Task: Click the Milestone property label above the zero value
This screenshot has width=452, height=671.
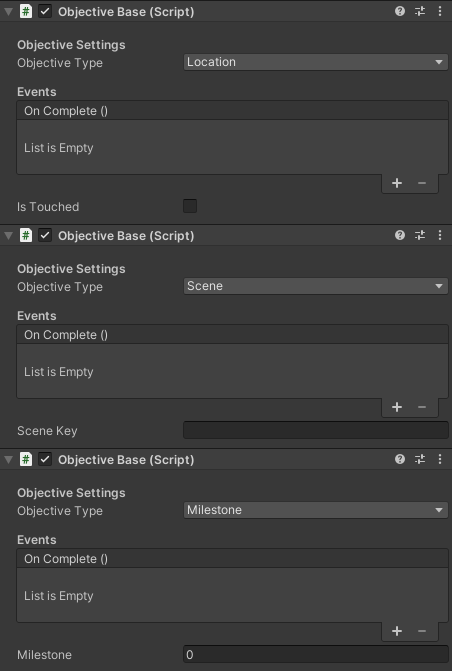Action: coord(44,655)
